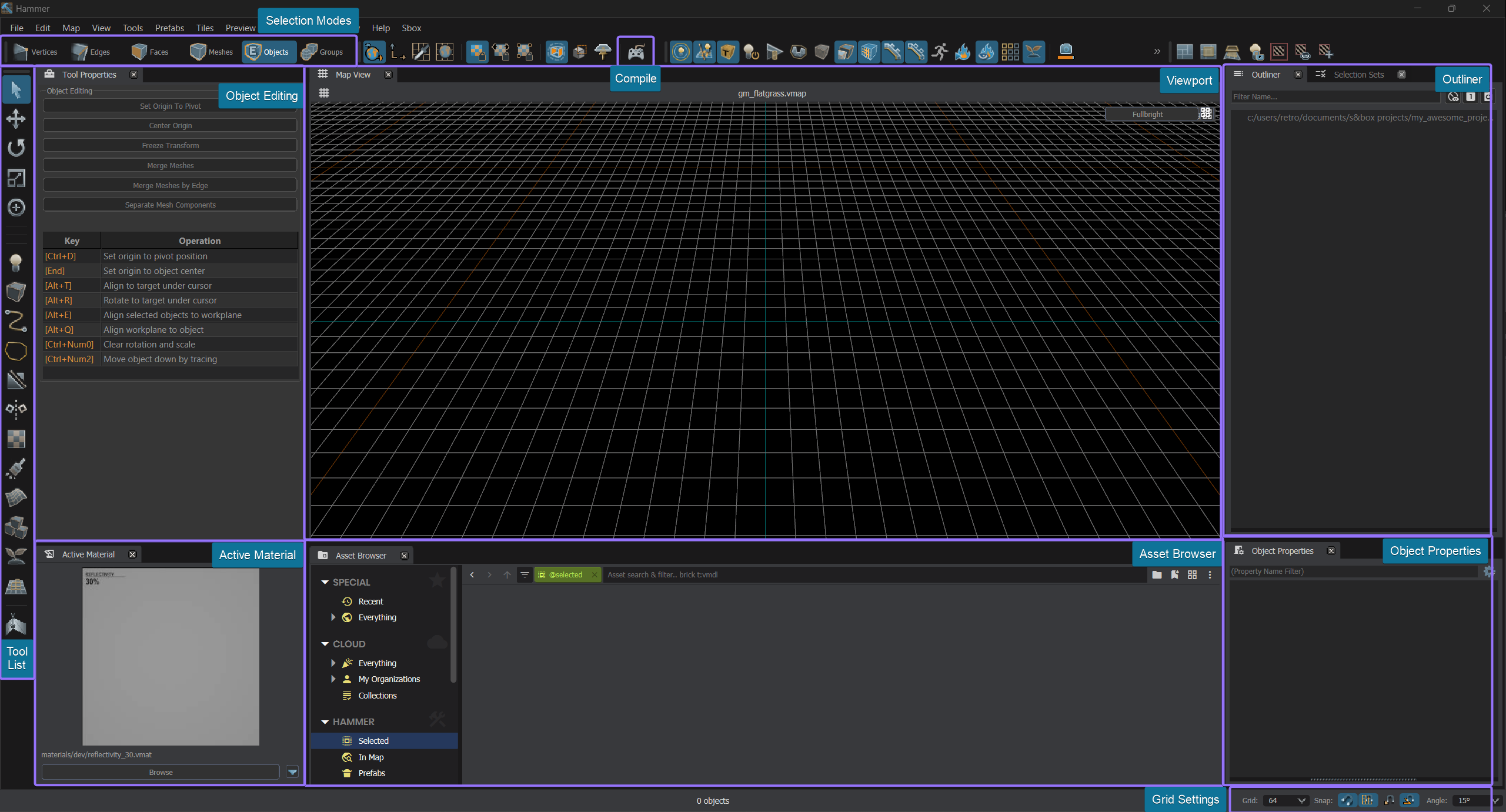Select the Displacement surface tool
This screenshot has height=812, width=1506.
(16, 497)
